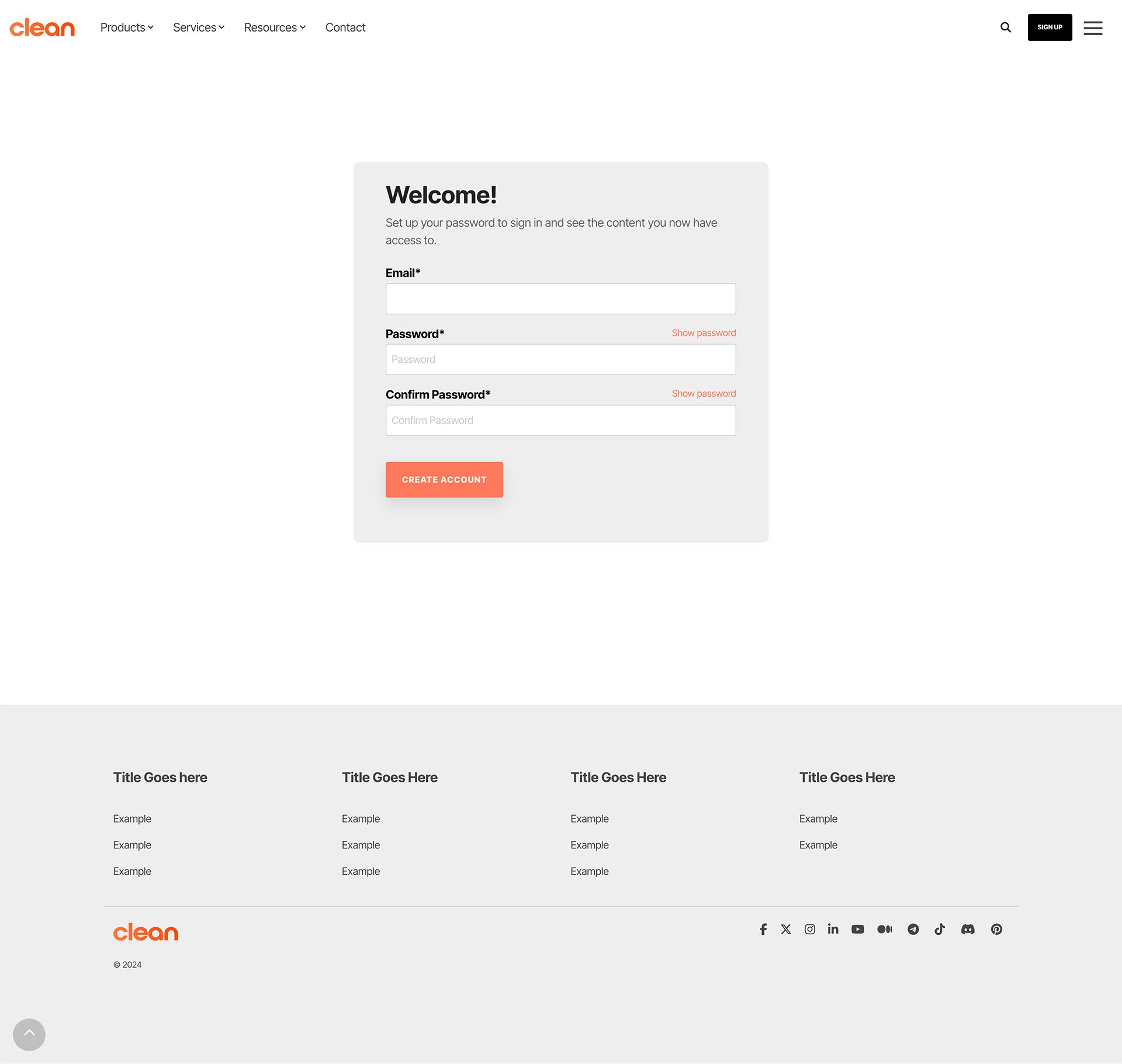The image size is (1122, 1064).
Task: Click the TikTok icon in footer
Action: coord(940,929)
